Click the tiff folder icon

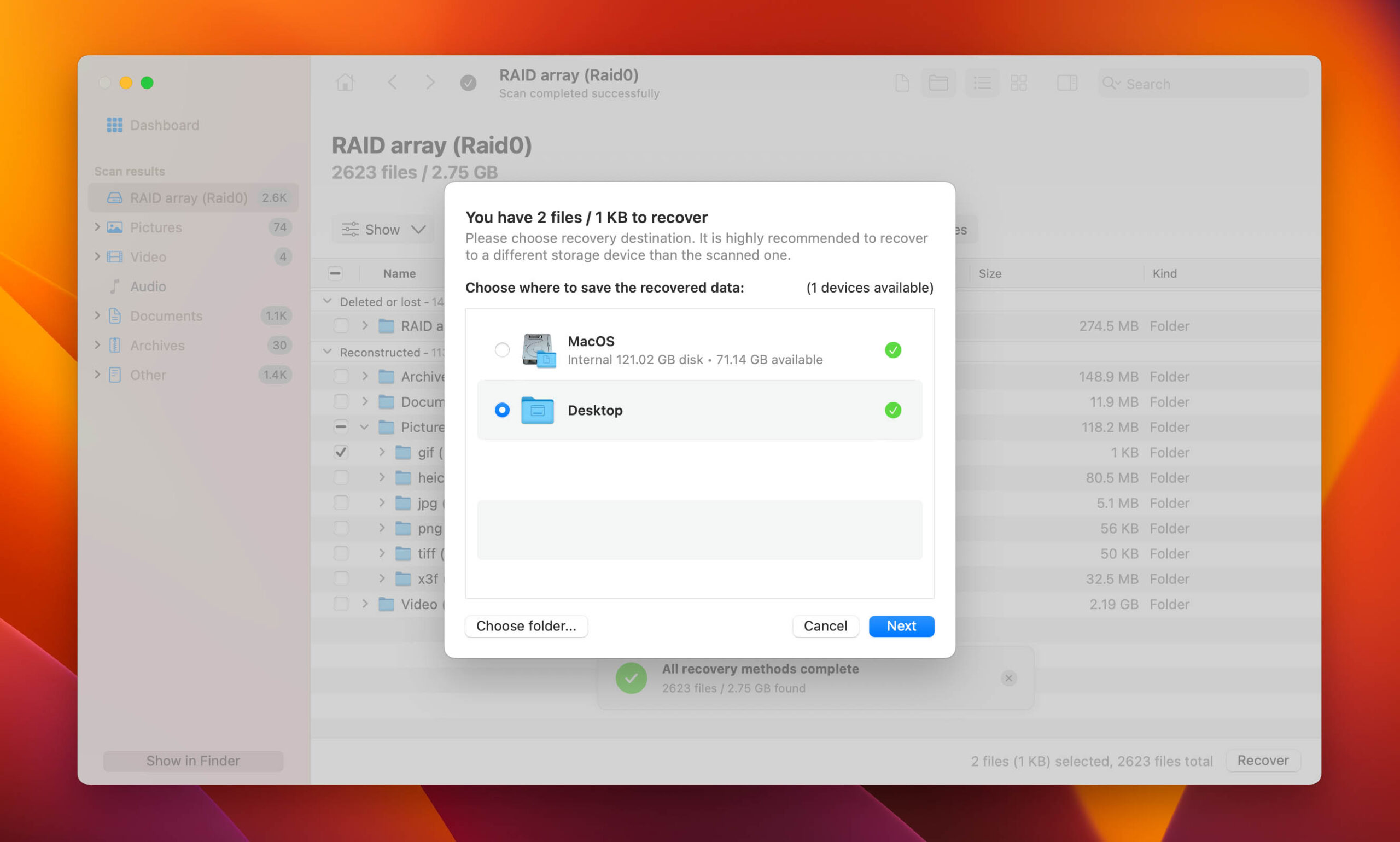coord(403,554)
